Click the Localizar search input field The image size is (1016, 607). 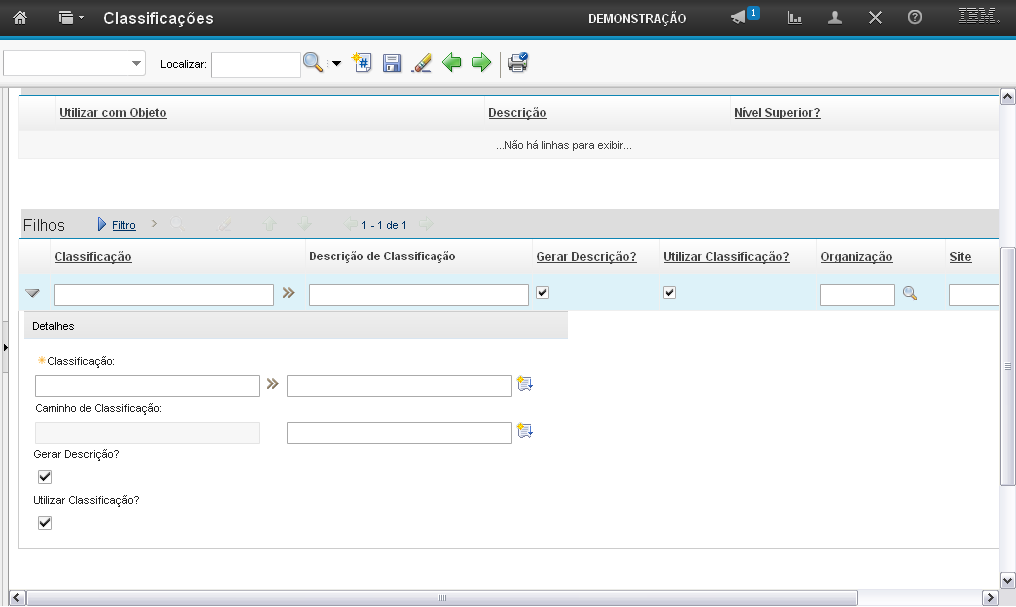[x=255, y=64]
